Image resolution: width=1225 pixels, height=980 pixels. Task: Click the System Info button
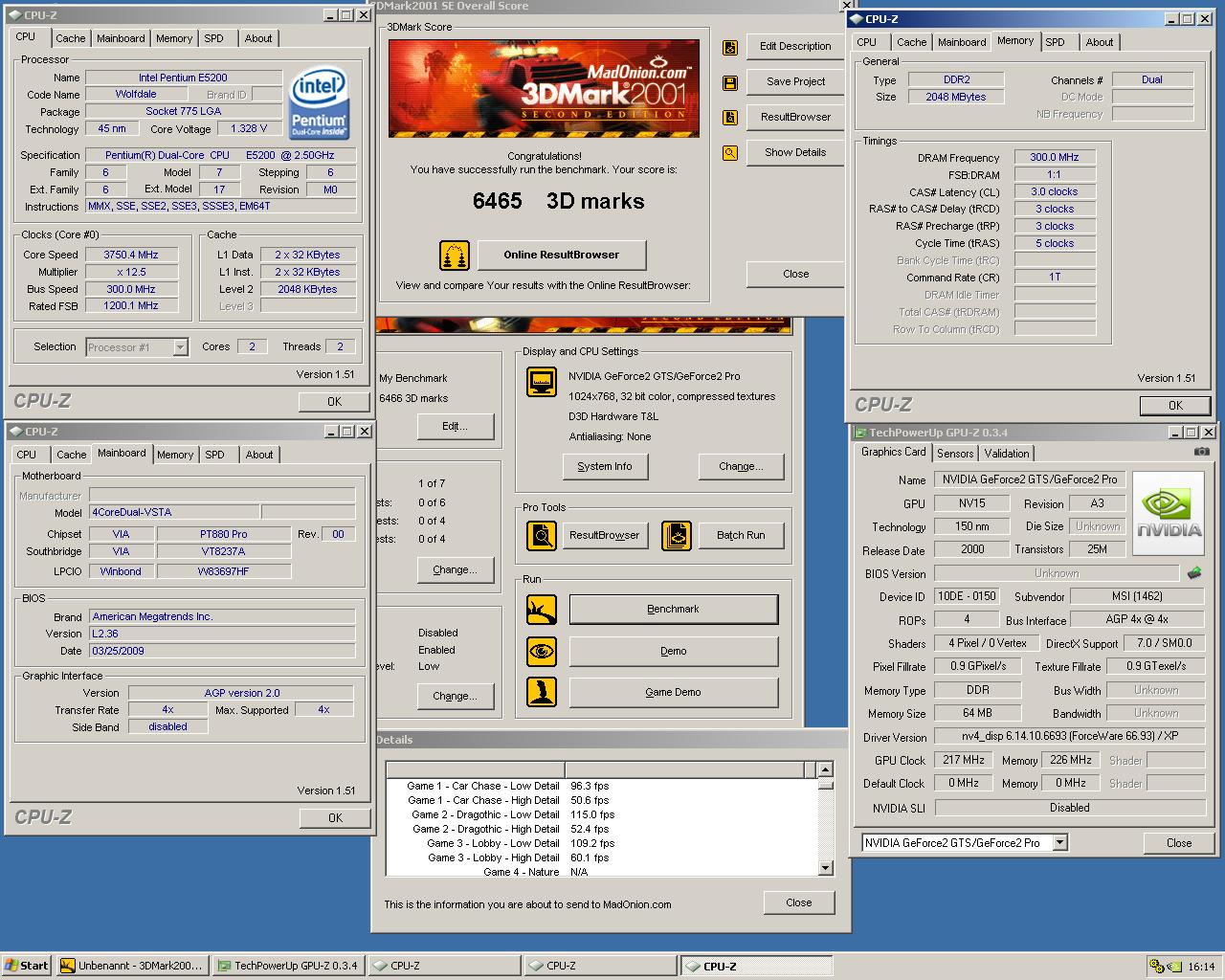coord(604,466)
